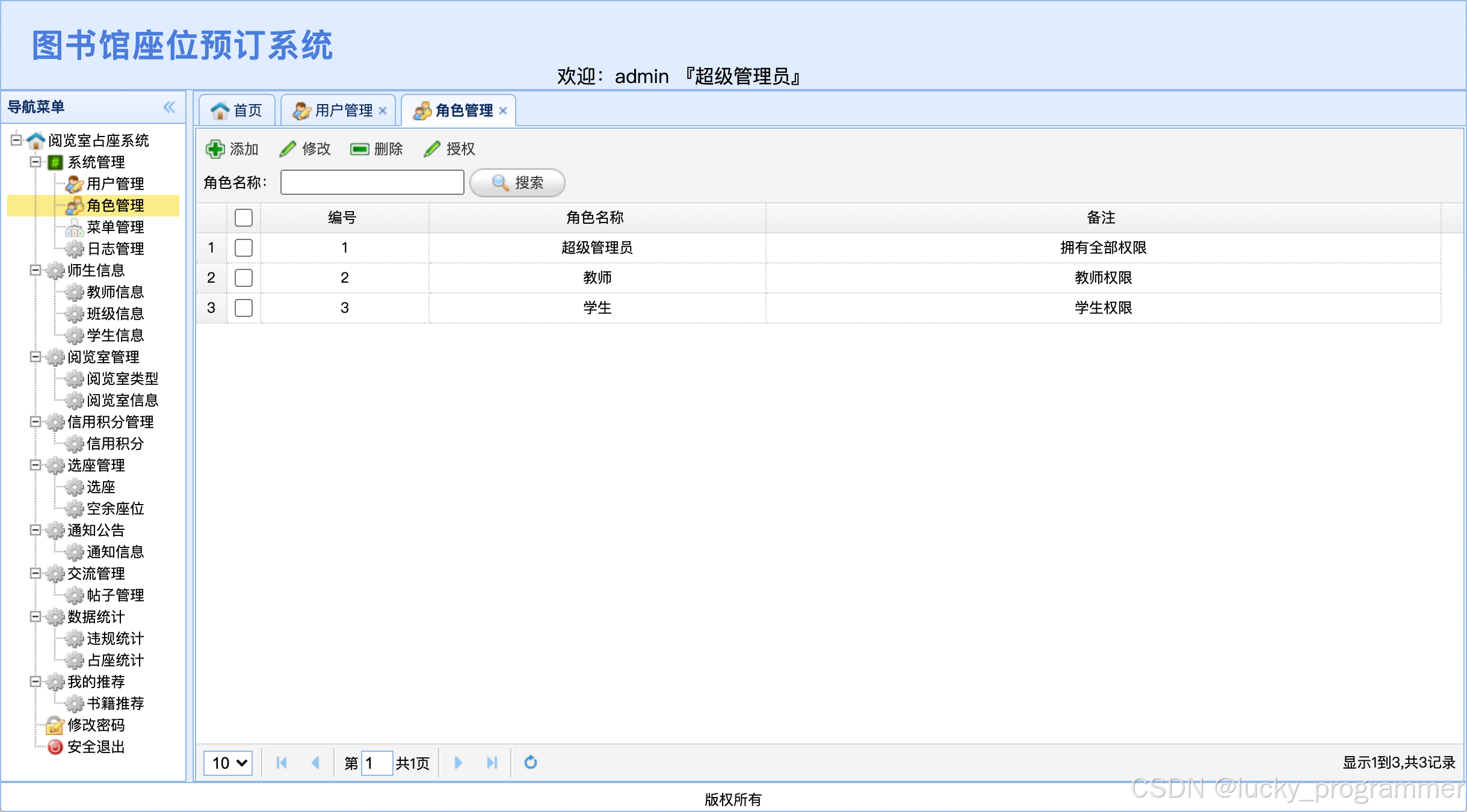Click the 删除 delete minus icon
This screenshot has width=1467, height=812.
360,149
